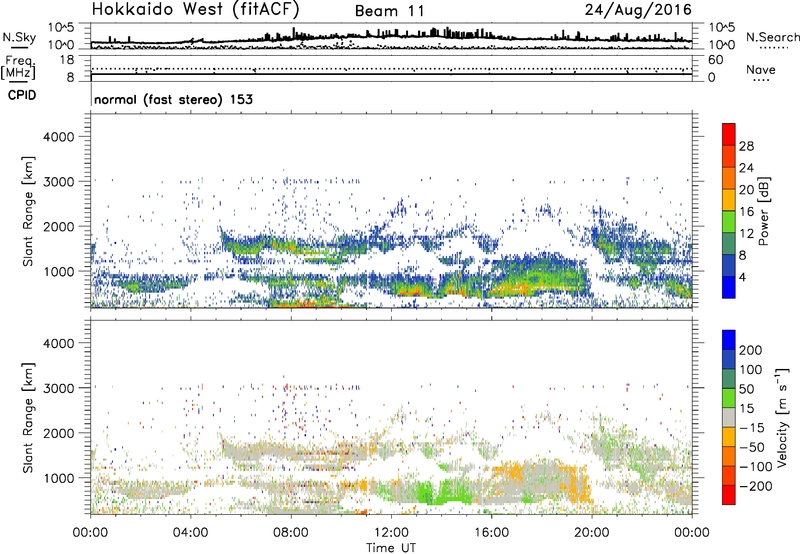Viewport: 800px width, 554px height.
Task: Click the '28' Power scale value
Action: coord(746,146)
